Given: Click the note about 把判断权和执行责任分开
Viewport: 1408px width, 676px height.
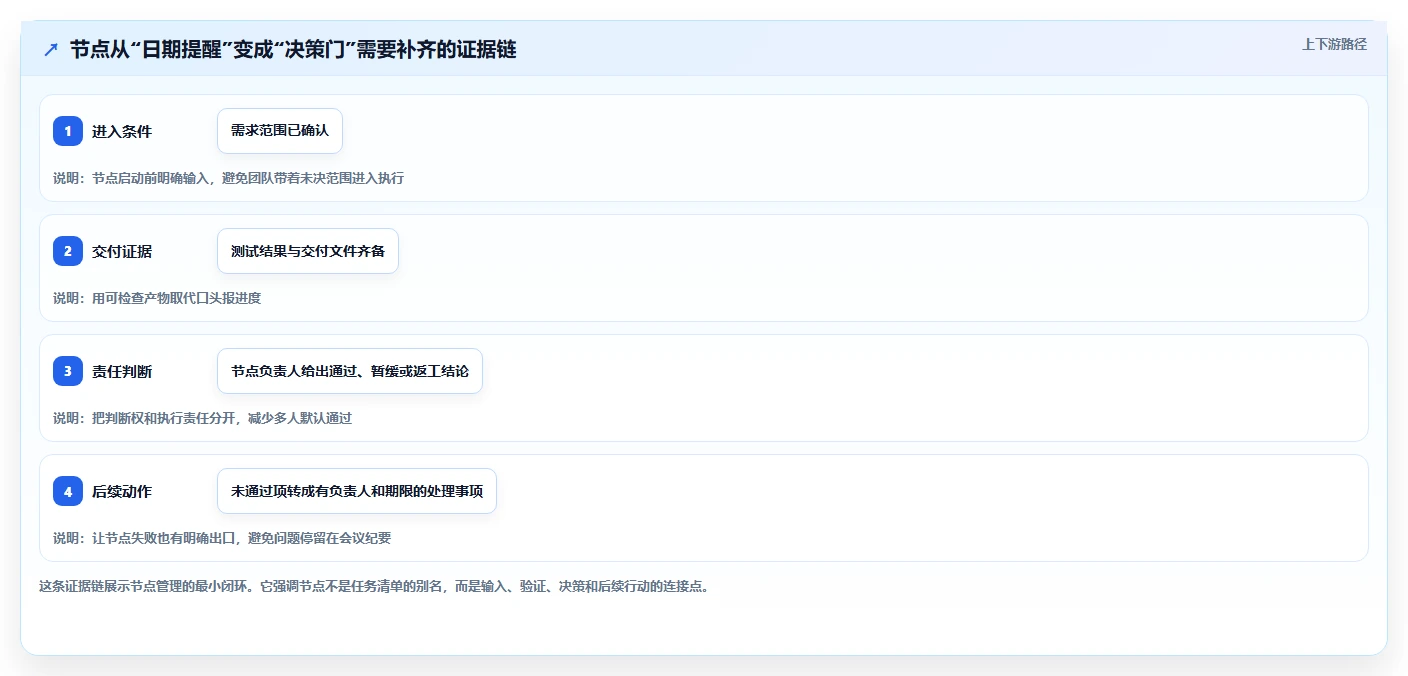Looking at the screenshot, I should [202, 418].
